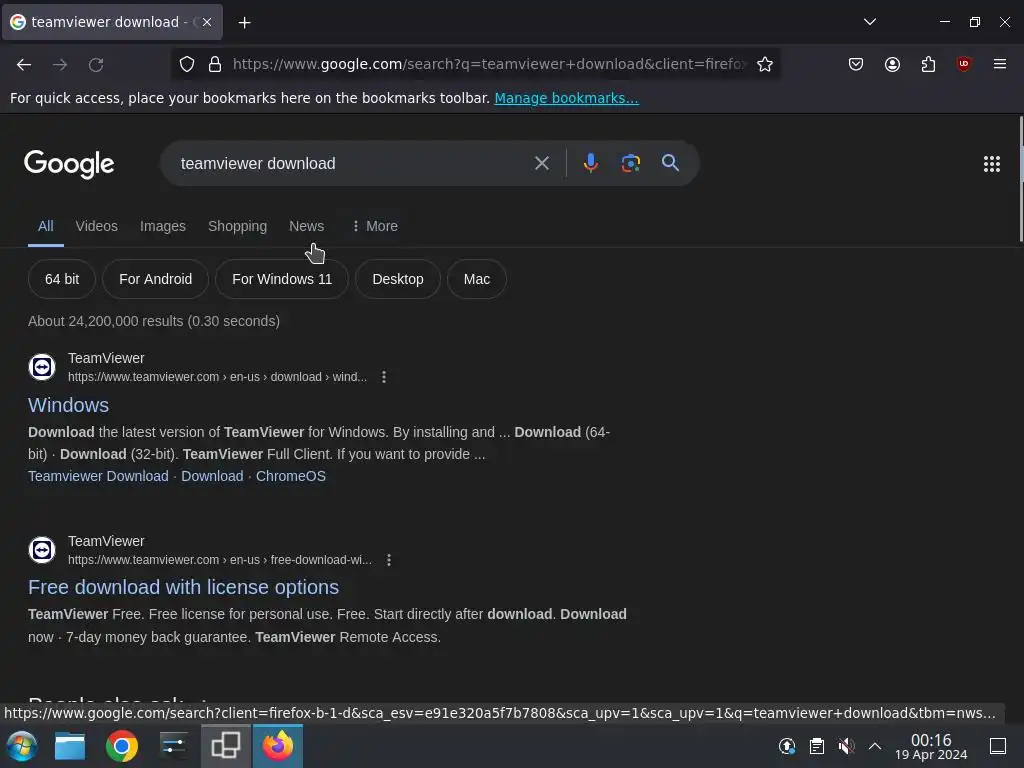Open the file manager from taskbar
The height and width of the screenshot is (768, 1024).
point(70,746)
